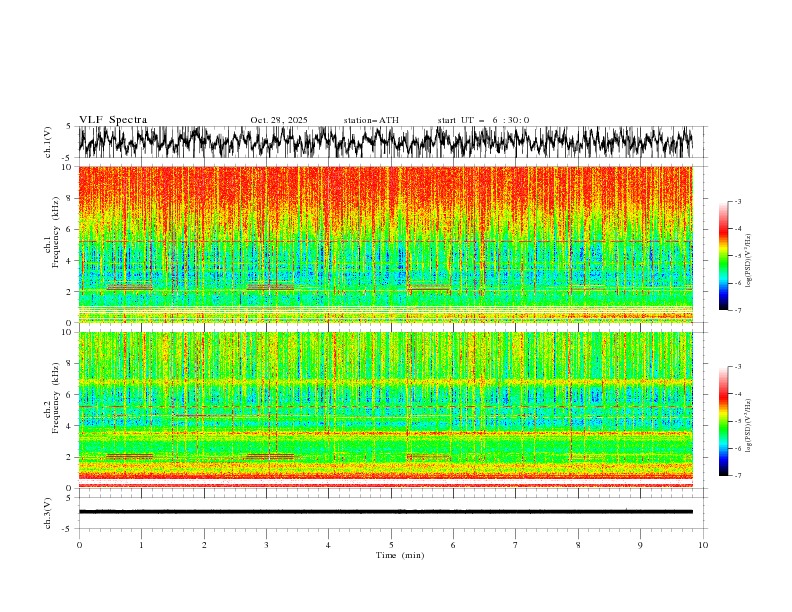The height and width of the screenshot is (612, 792).
Task: Click the lower colorbar "-7" tick label
Action: click(x=737, y=475)
